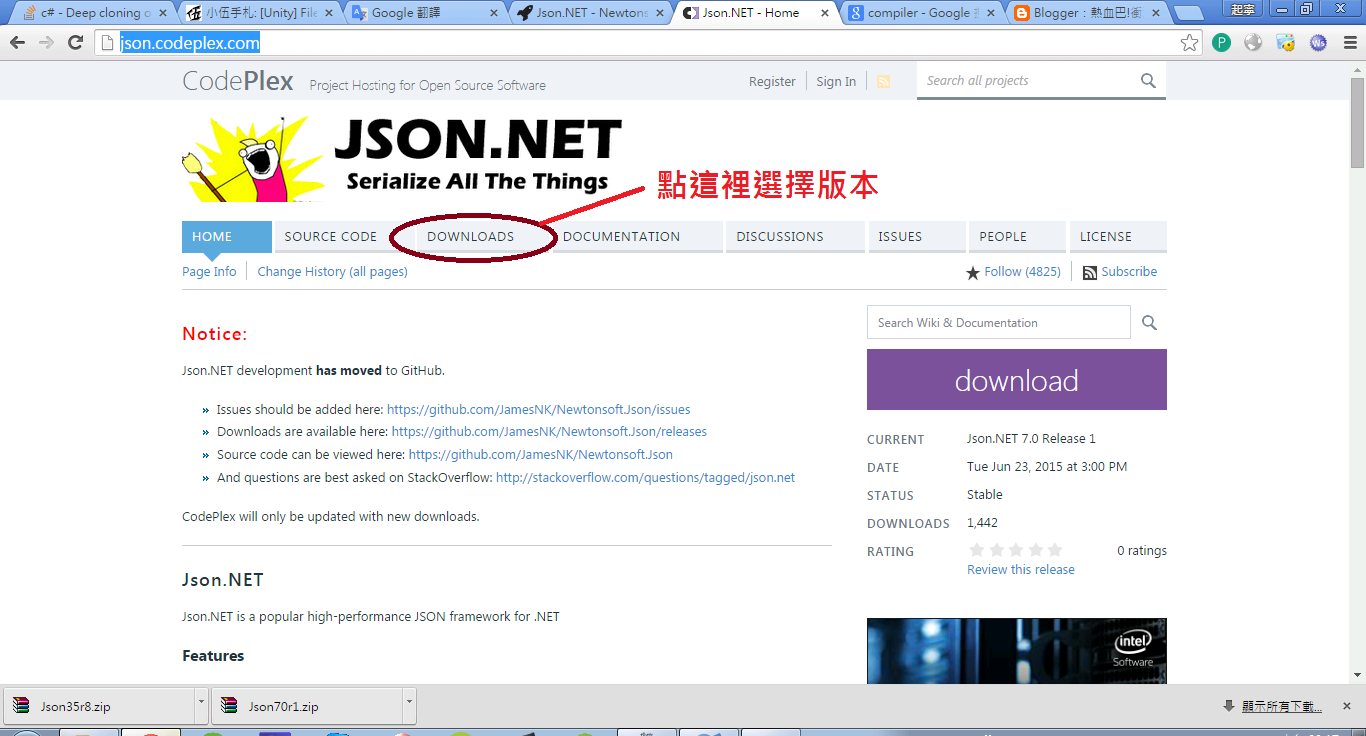Screen dimensions: 1366x736
Task: Close the Google 翻譯 tab
Action: click(494, 13)
